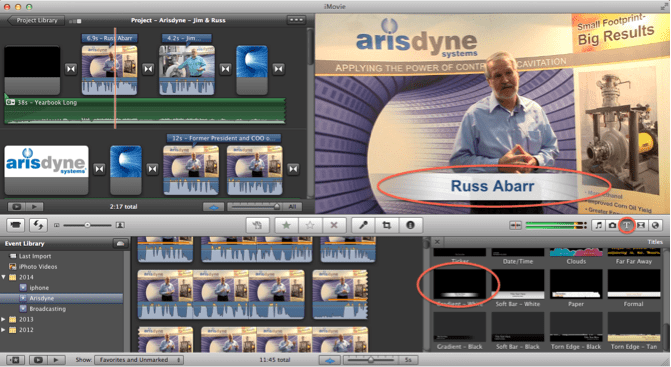
Task: Click the background music icon on Yearbook Long
Action: (x=10, y=102)
